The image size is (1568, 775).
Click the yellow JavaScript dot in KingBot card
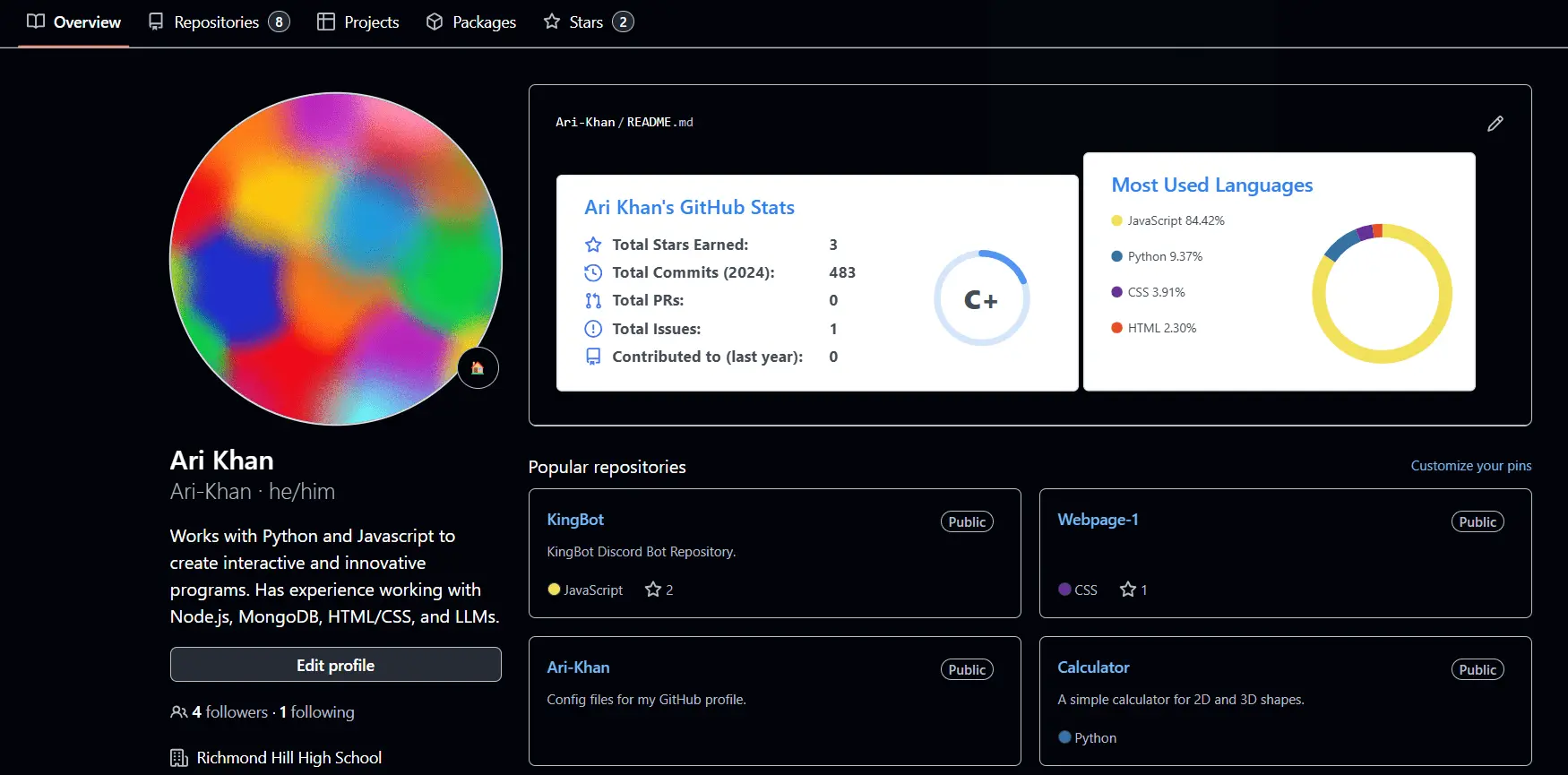pos(554,590)
